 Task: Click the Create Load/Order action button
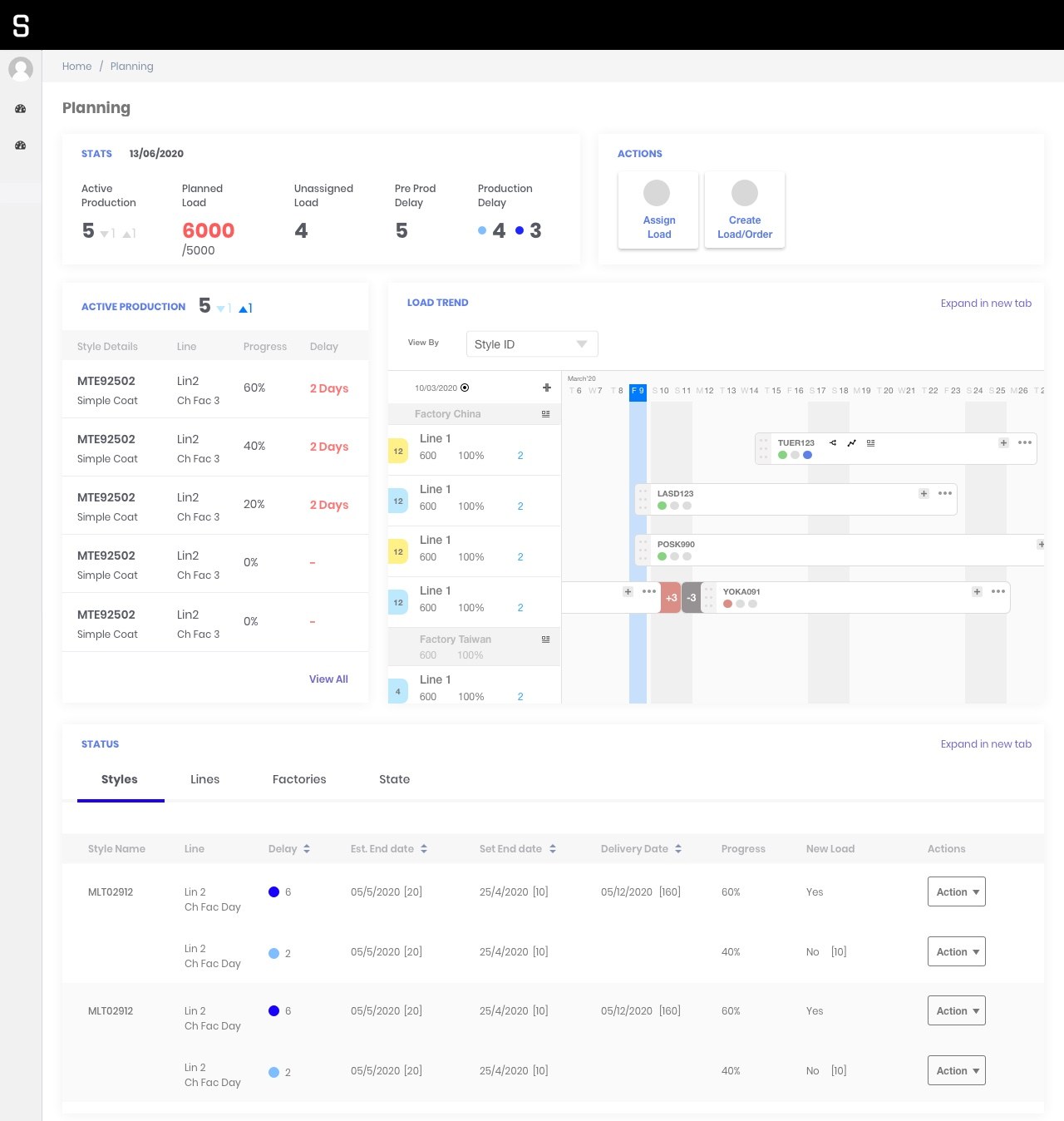tap(745, 210)
